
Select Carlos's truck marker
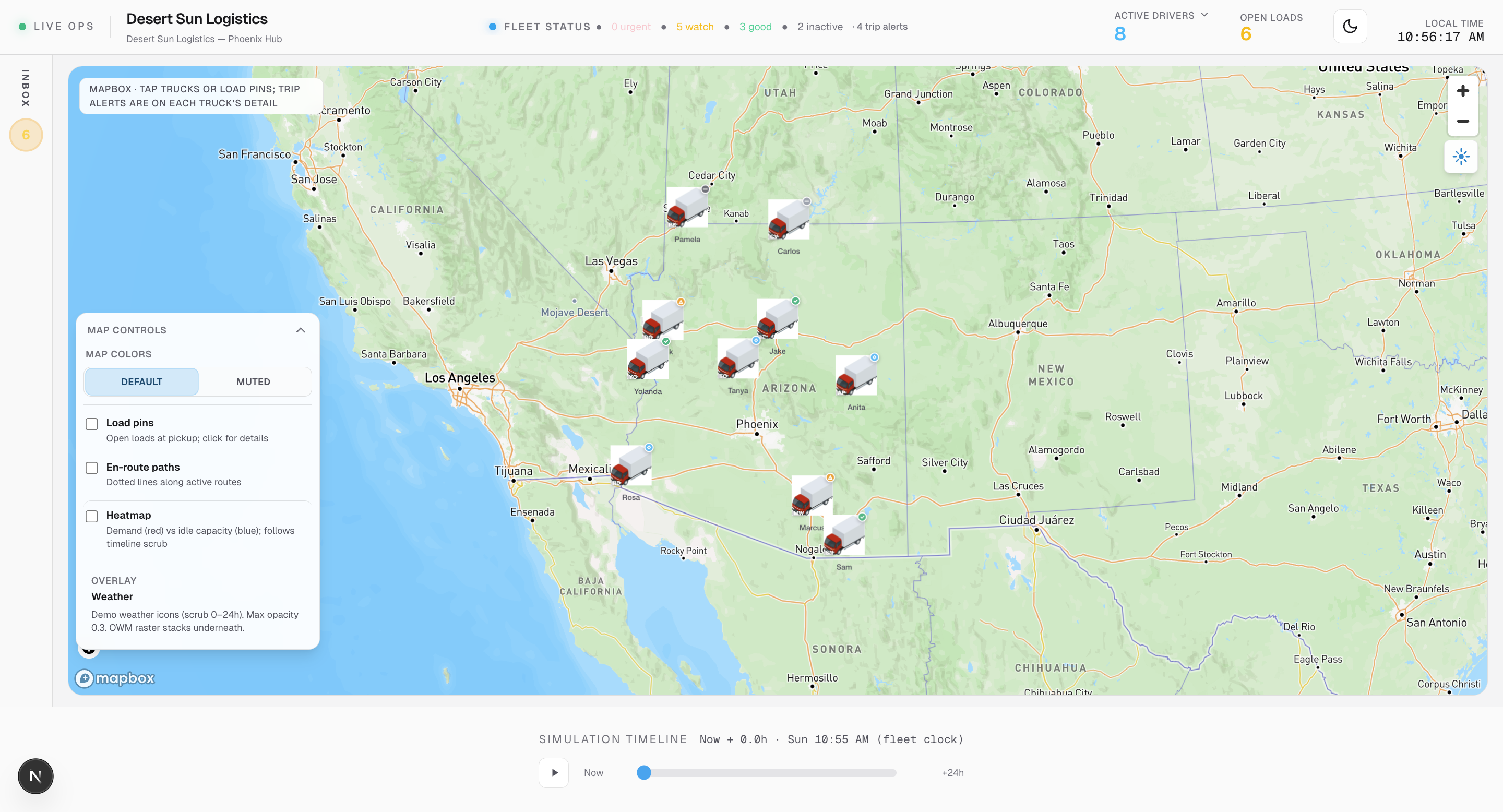click(x=788, y=219)
